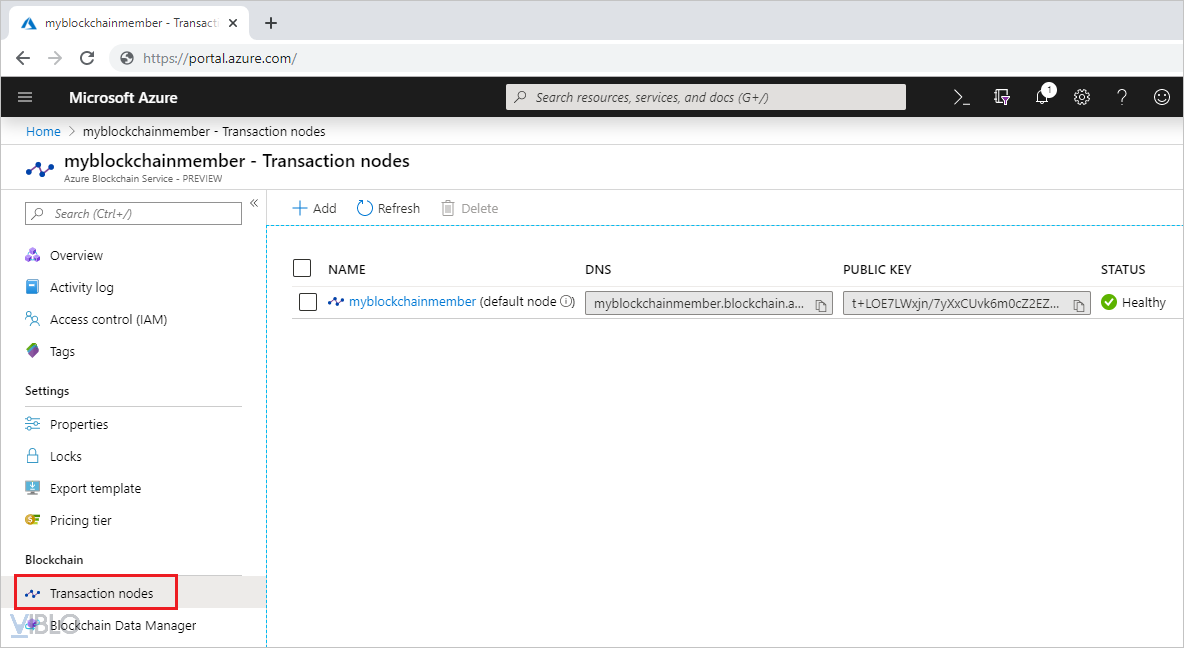Open Cloud Shell from the top bar
Image resolution: width=1184 pixels, height=648 pixels.
tap(961, 97)
